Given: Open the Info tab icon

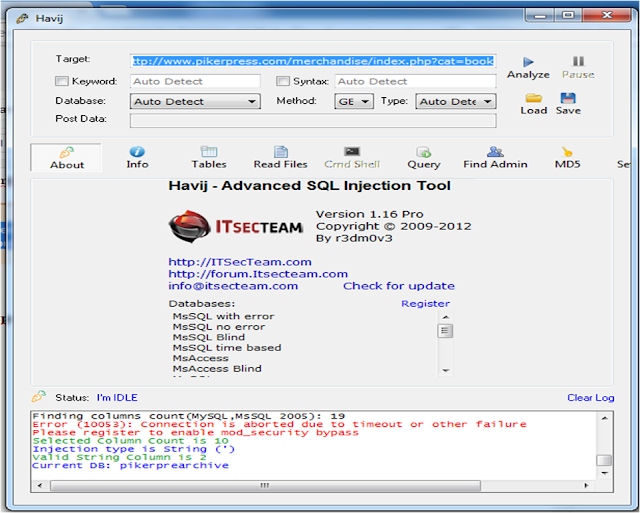Looking at the screenshot, I should tap(137, 151).
